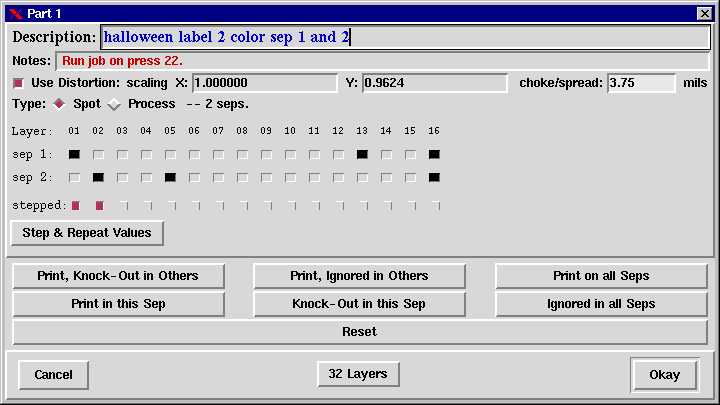Click the choke/spread value field

[x=641, y=83]
